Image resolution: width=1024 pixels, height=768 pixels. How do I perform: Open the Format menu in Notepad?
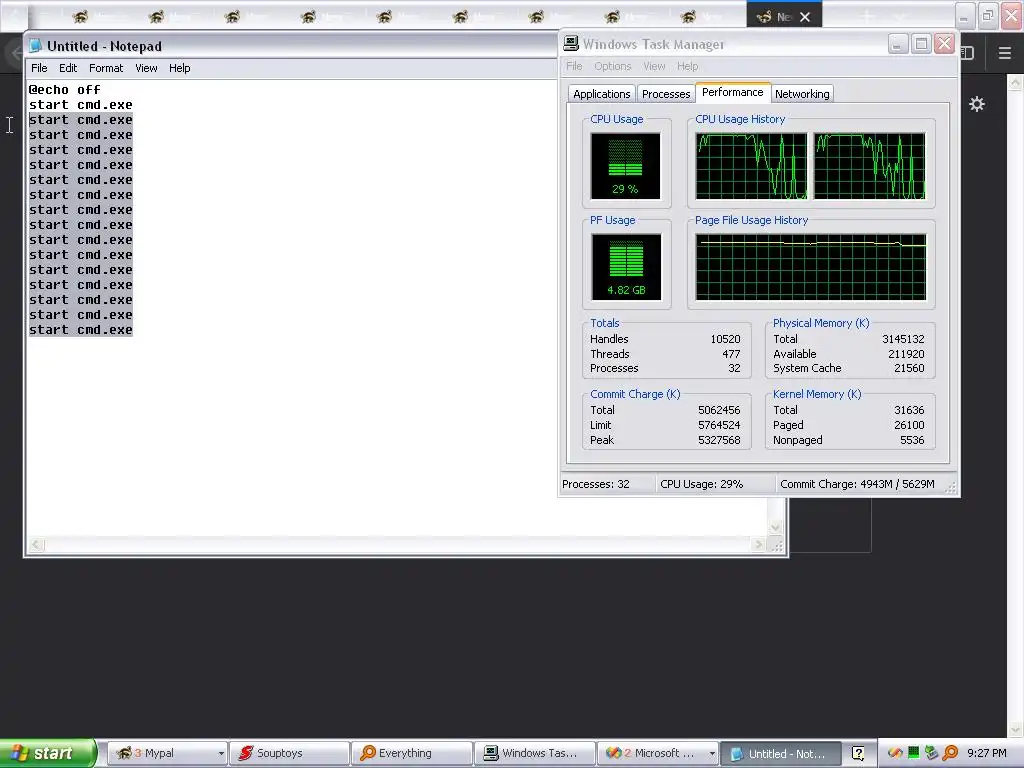coord(106,68)
